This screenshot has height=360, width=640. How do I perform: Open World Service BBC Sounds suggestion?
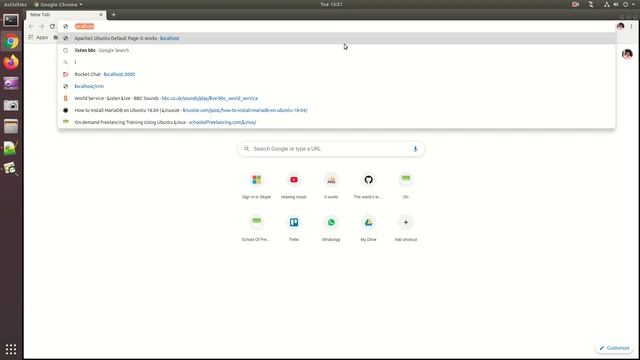click(x=337, y=98)
